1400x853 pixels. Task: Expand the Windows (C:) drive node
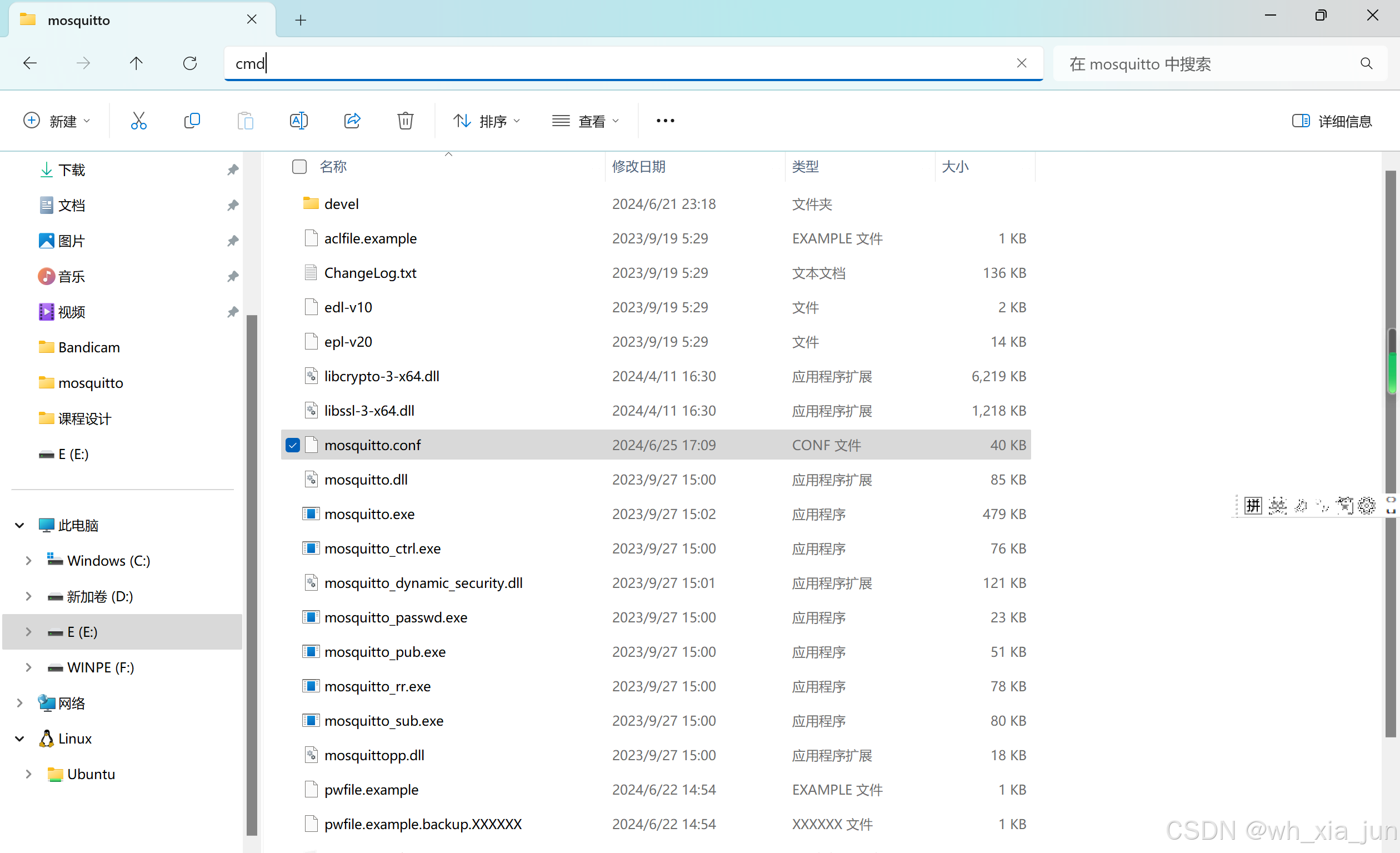pos(28,560)
